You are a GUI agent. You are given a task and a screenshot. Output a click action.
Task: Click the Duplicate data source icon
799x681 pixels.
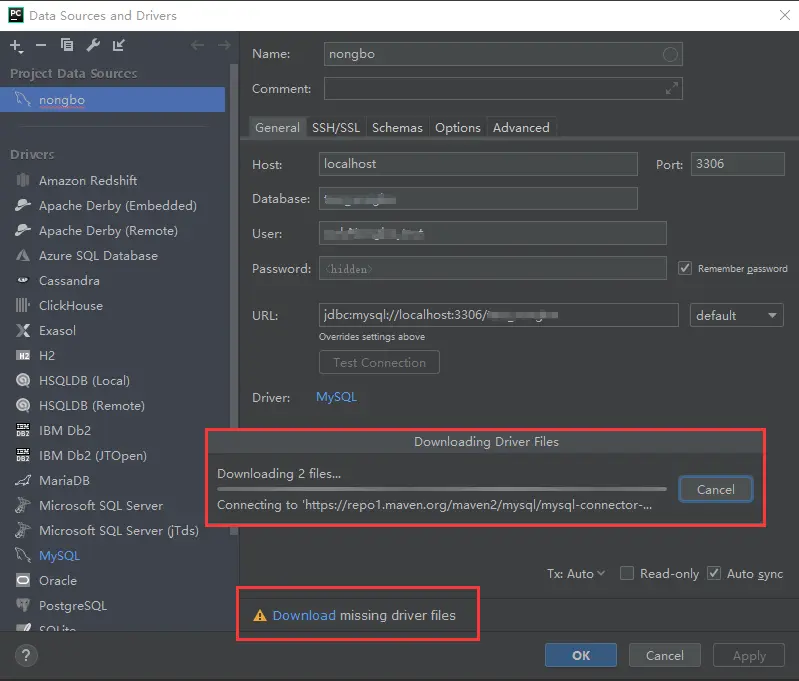[67, 45]
